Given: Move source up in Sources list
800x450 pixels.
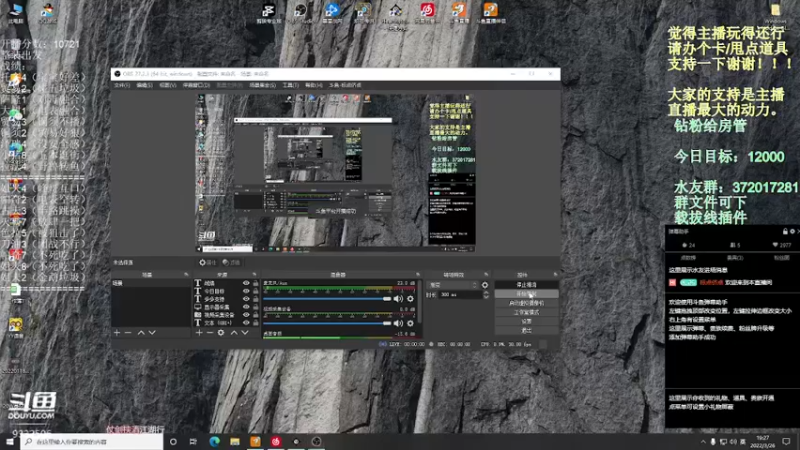Looking at the screenshot, I should (x=234, y=333).
